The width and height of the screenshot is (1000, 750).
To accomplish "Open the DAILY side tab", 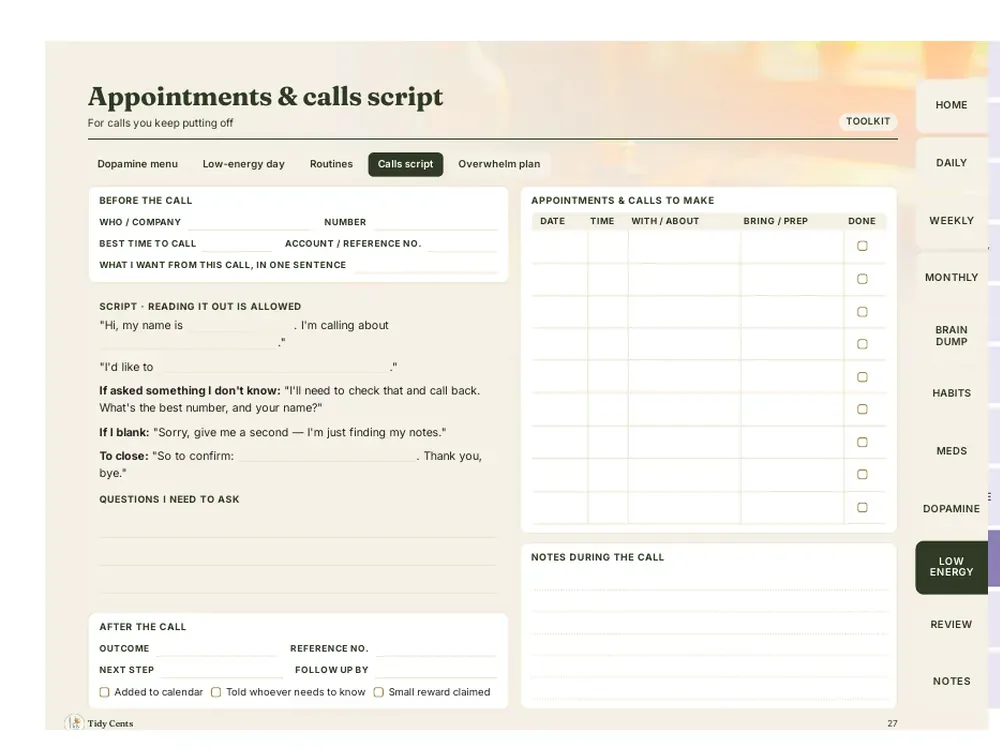I will coord(952,163).
